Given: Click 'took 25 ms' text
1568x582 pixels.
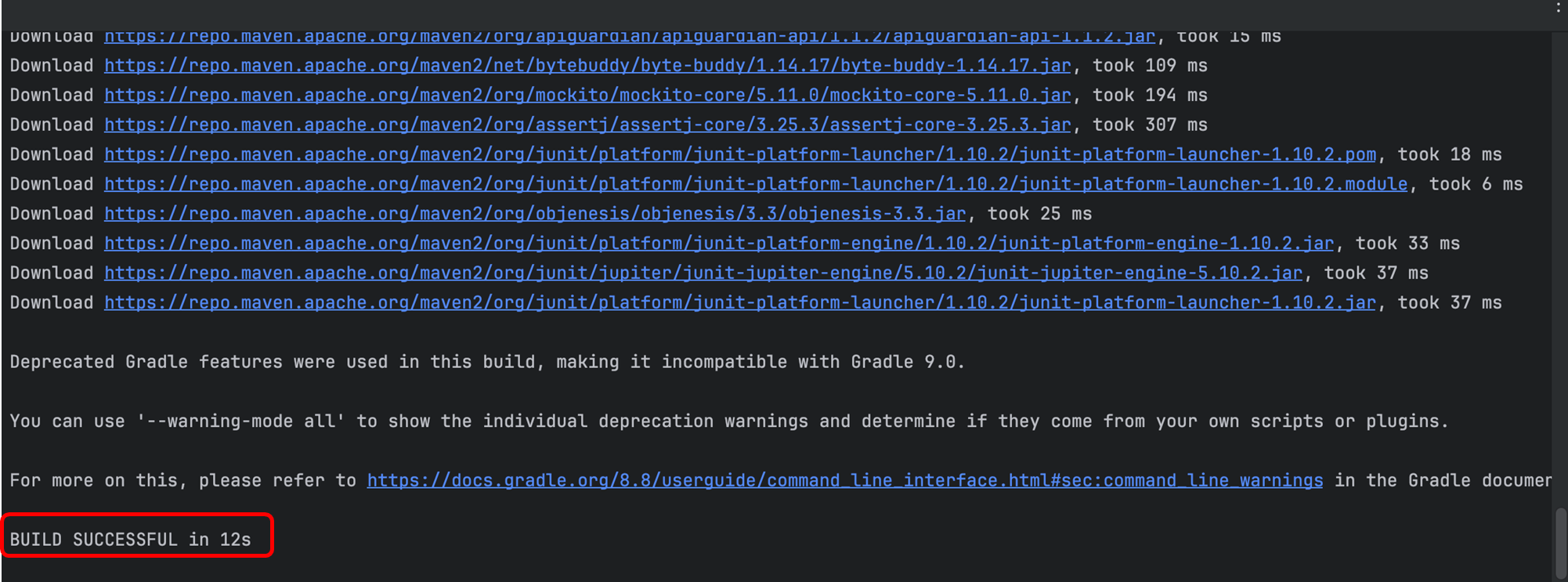Looking at the screenshot, I should tap(1039, 214).
